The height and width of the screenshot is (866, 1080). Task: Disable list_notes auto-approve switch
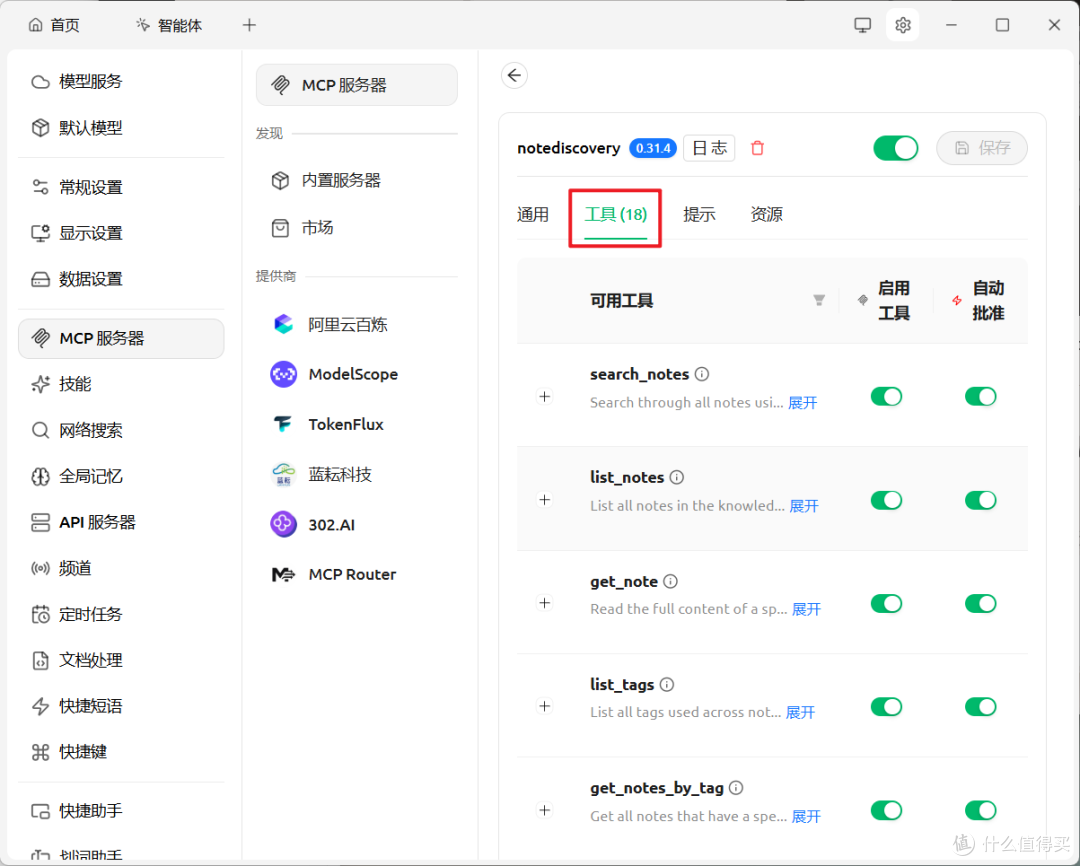981,500
